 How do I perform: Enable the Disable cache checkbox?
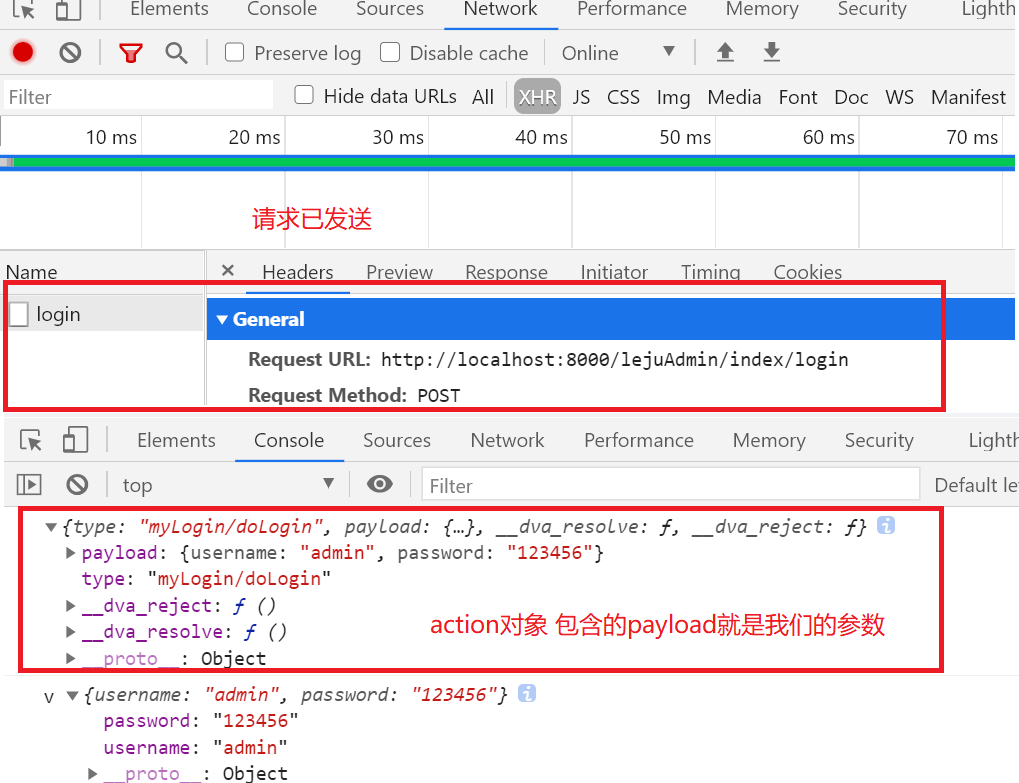(389, 52)
